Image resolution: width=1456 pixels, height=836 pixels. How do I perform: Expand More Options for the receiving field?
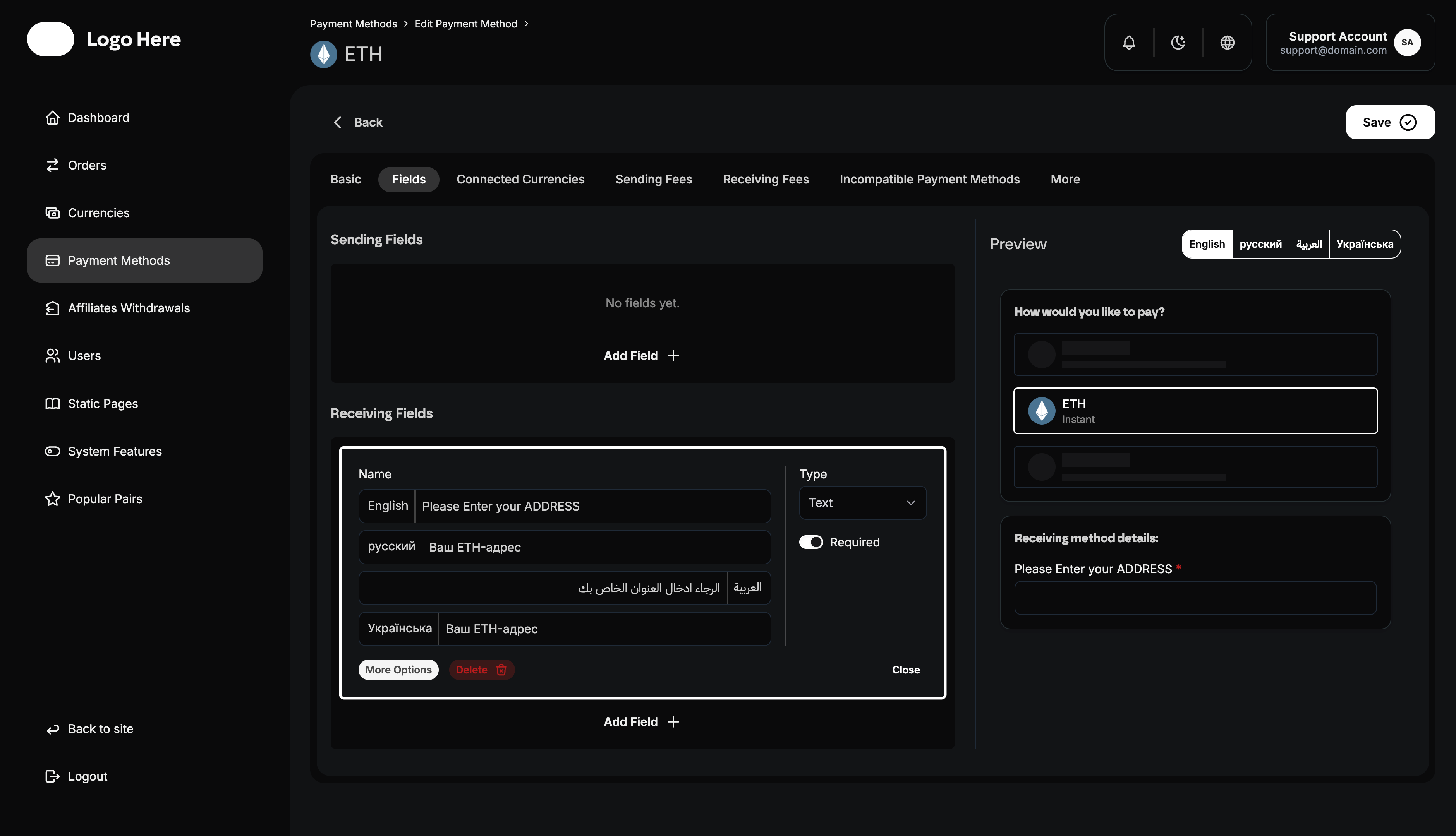(x=398, y=670)
